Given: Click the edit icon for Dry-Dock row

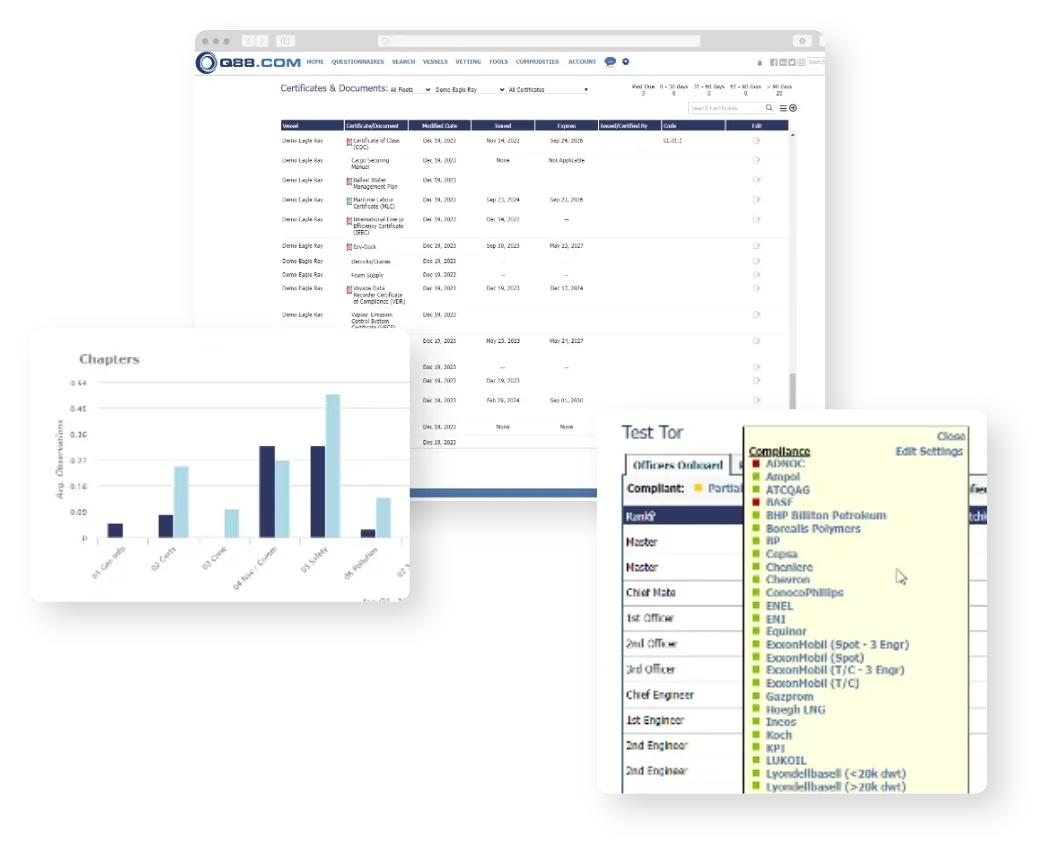Looking at the screenshot, I should [756, 246].
